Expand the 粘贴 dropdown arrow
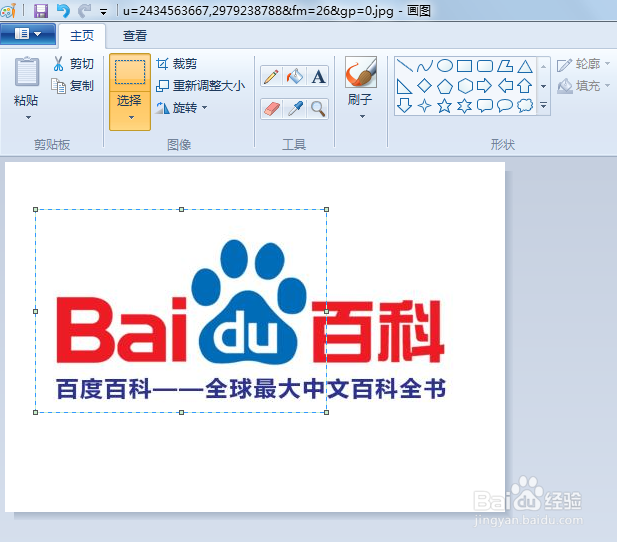This screenshot has height=542, width=617. tap(28, 117)
